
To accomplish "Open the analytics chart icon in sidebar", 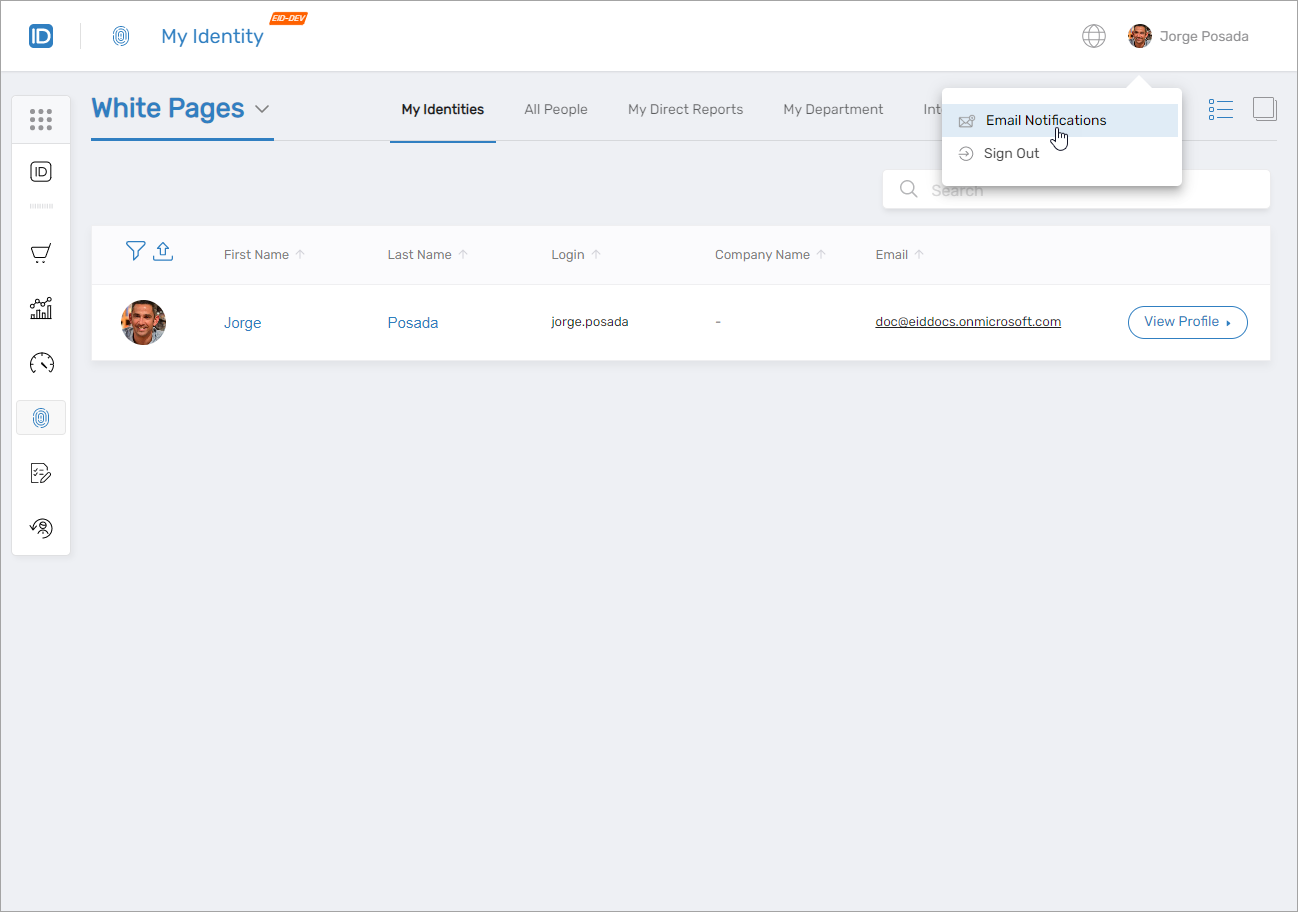I will tap(41, 308).
